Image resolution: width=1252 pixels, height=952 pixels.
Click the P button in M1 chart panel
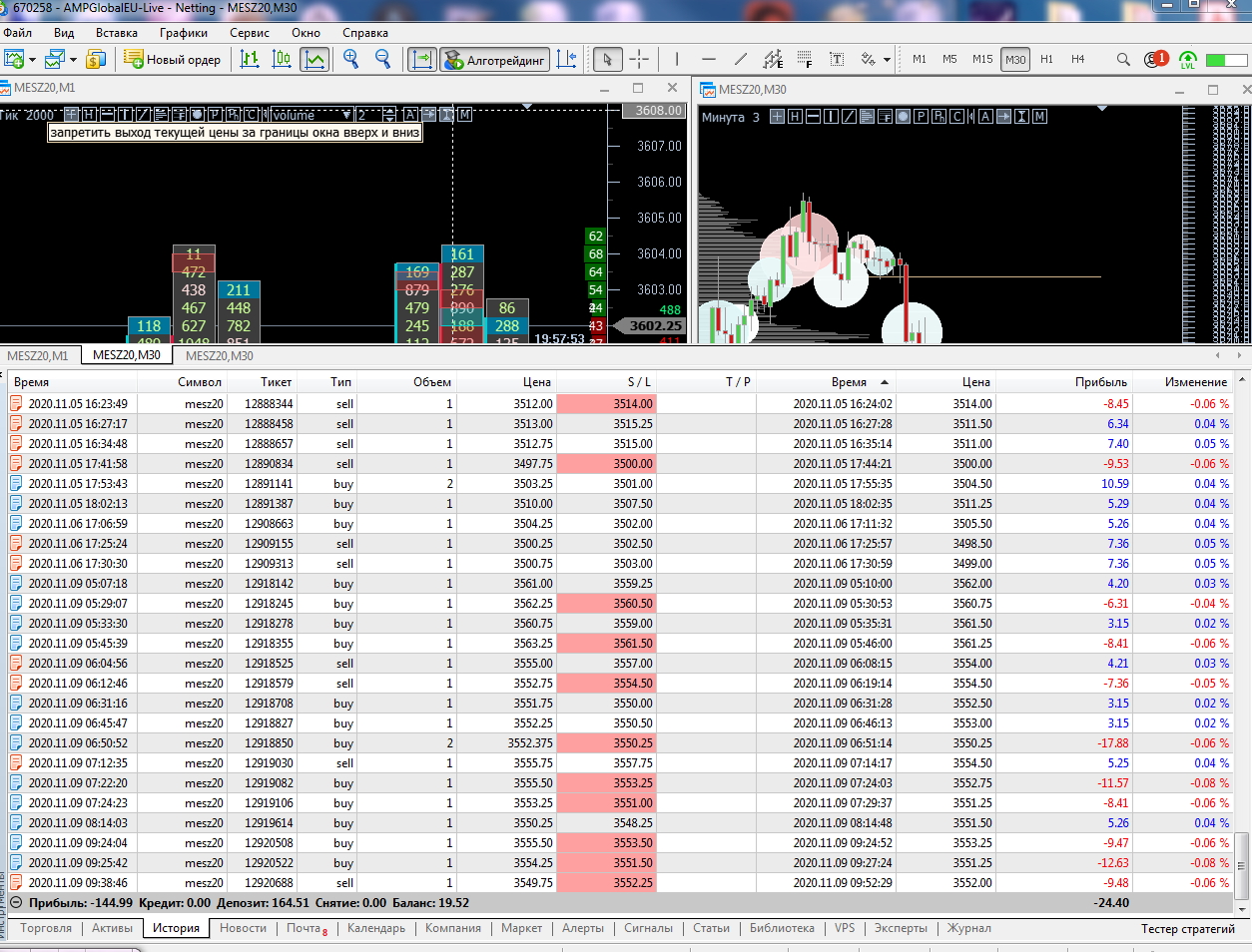point(215,115)
